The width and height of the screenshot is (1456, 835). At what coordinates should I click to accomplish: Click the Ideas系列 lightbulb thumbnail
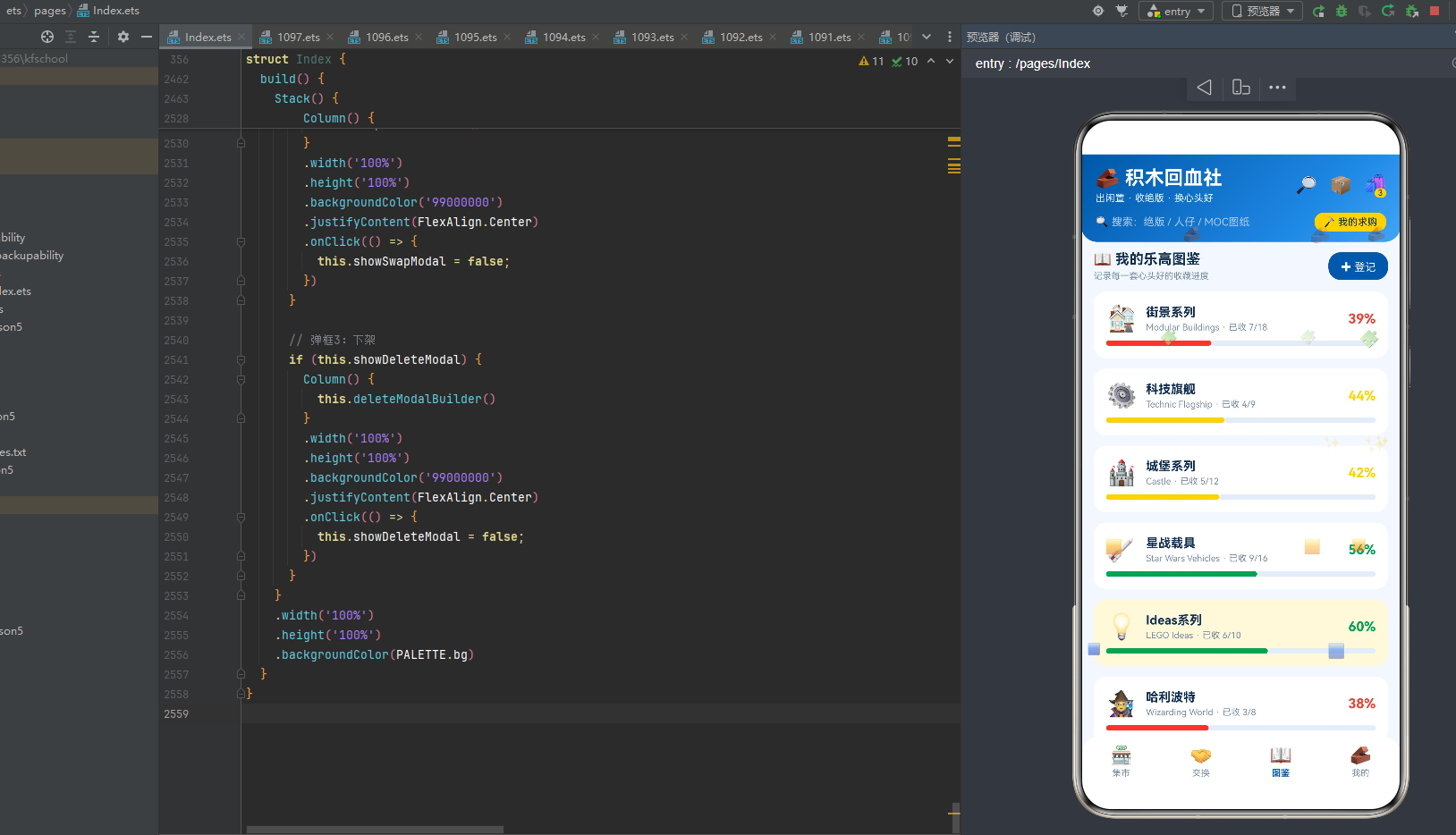click(x=1122, y=625)
